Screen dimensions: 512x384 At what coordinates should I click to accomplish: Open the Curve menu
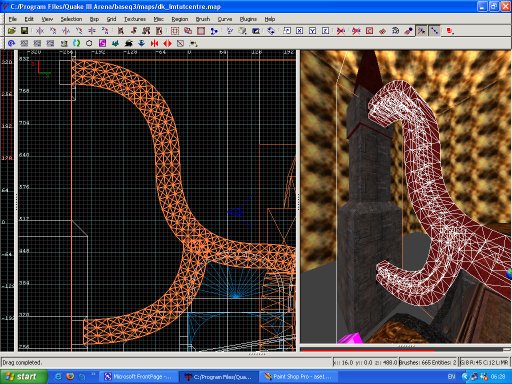point(225,19)
